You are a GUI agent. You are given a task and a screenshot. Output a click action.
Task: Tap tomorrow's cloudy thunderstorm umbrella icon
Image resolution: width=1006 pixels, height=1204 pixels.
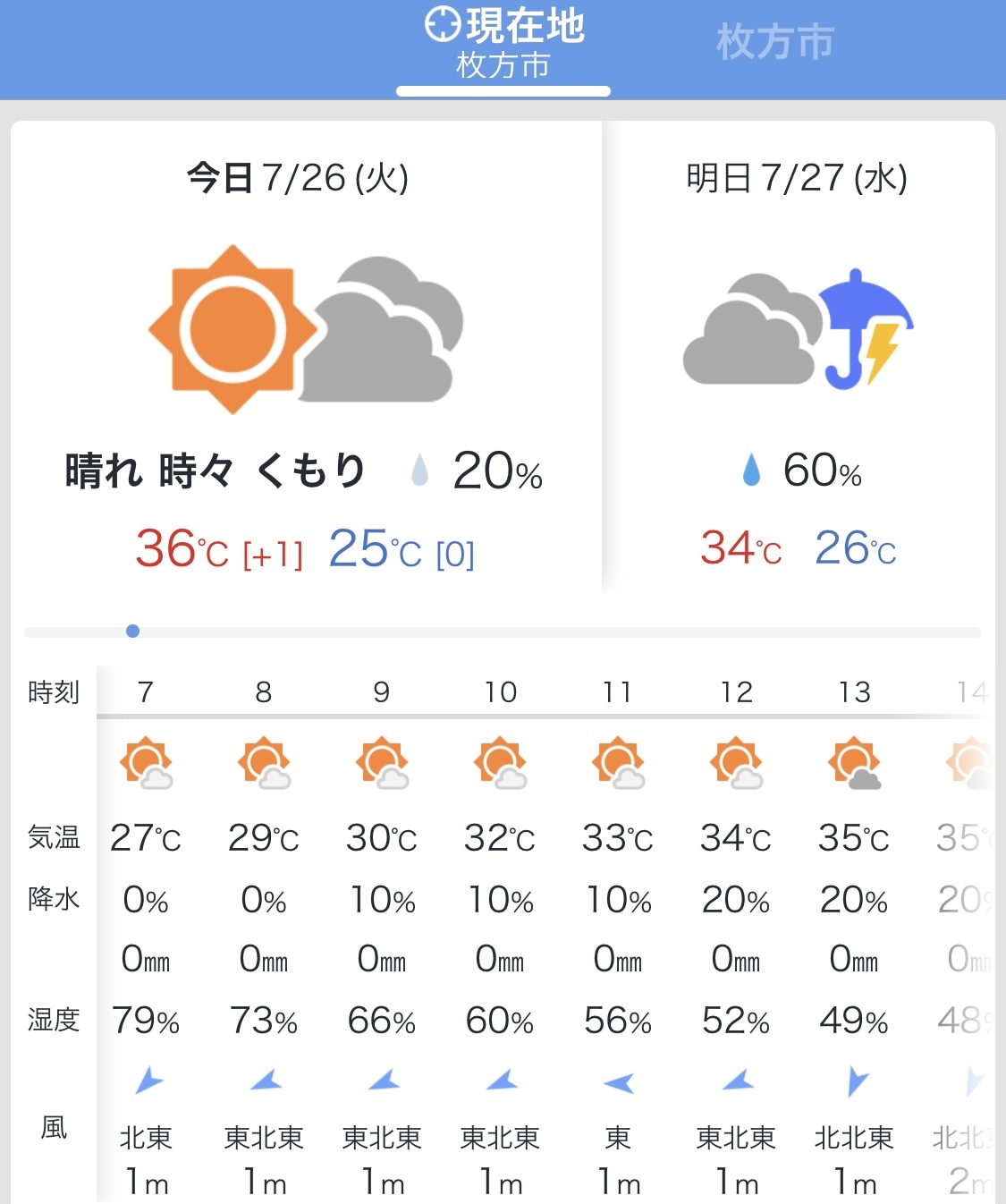(798, 329)
